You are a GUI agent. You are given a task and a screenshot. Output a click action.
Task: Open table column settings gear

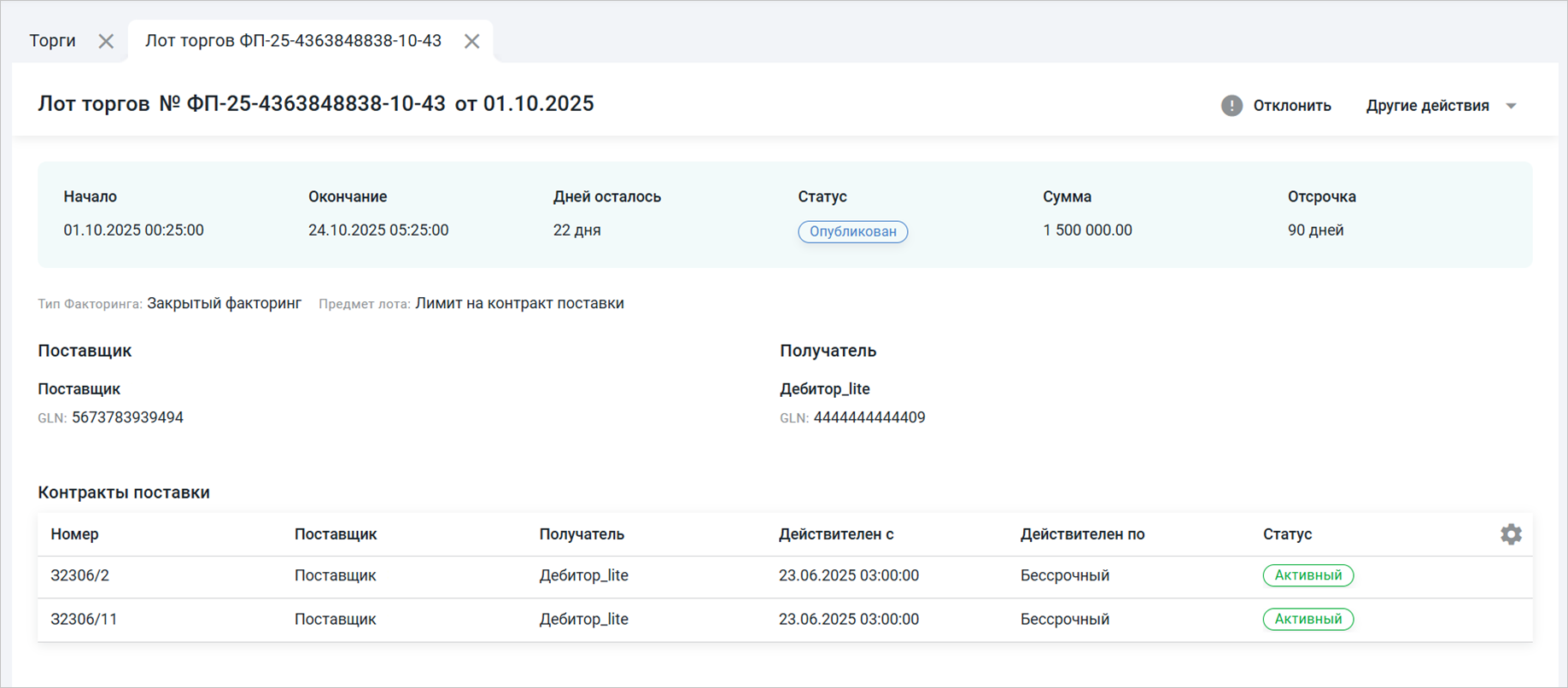[1510, 534]
